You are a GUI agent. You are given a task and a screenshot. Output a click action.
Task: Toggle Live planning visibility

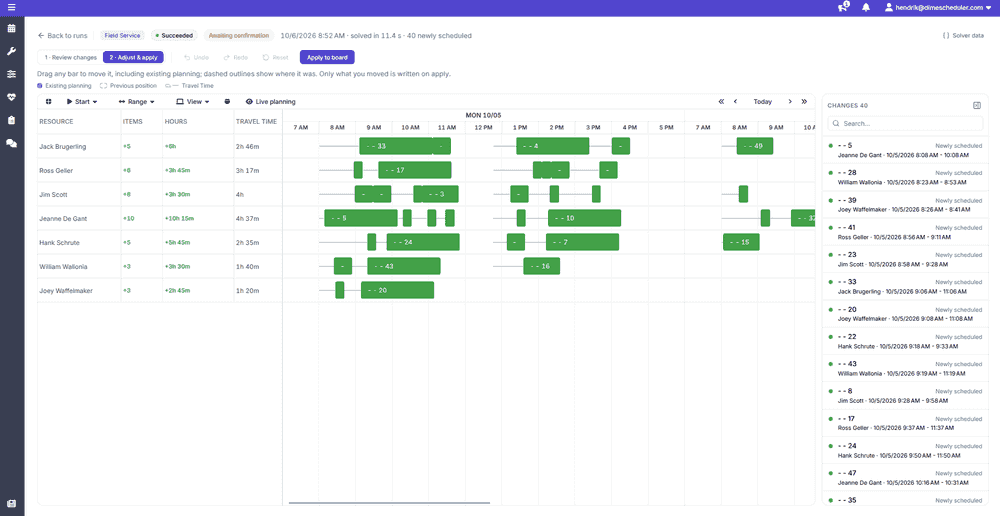270,101
